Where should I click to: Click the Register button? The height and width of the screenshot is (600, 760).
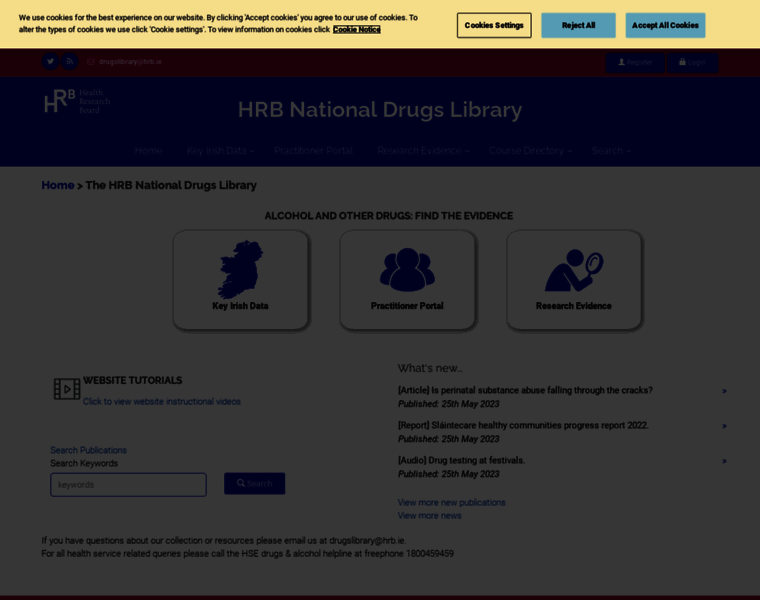[x=635, y=63]
